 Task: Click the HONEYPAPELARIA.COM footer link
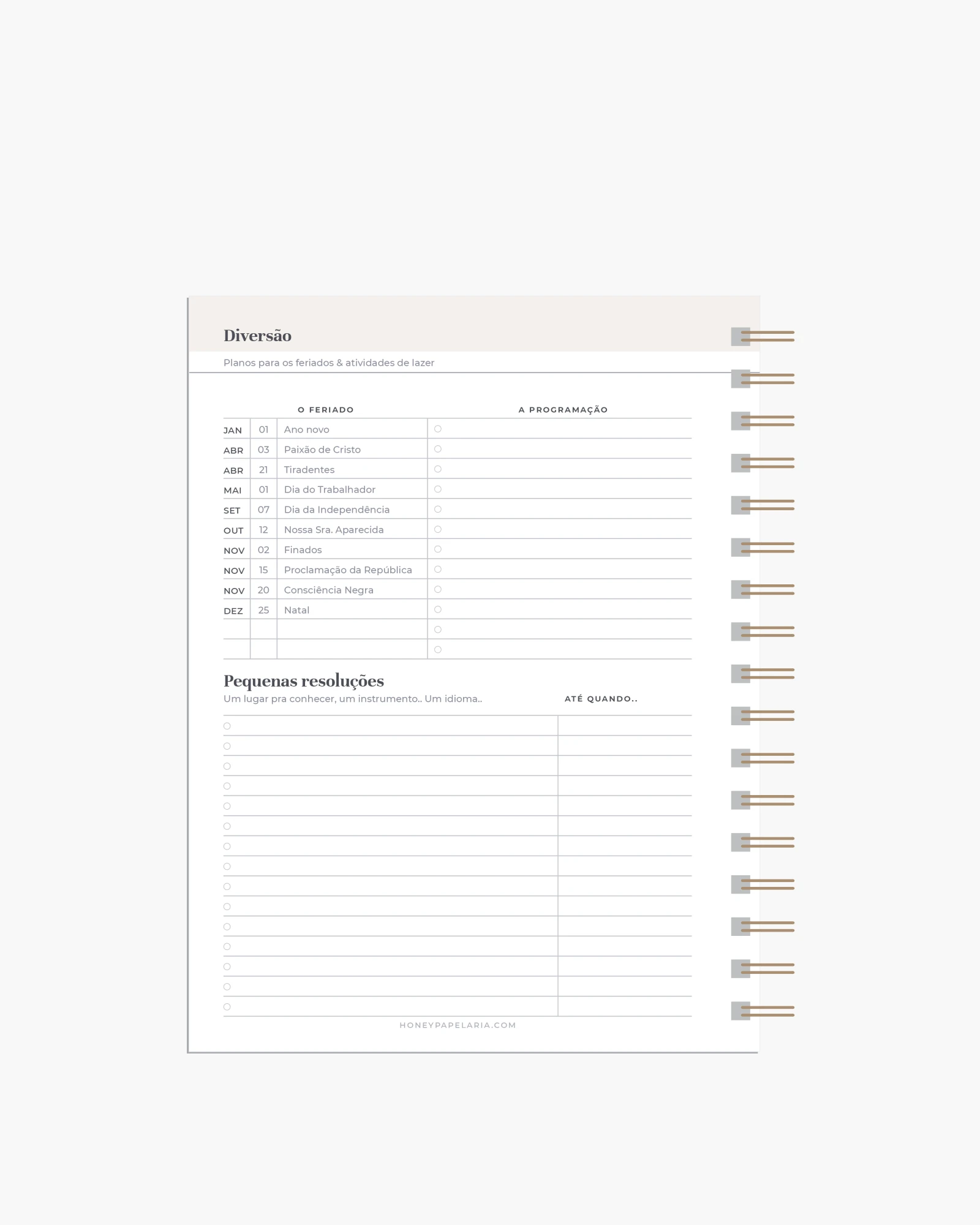pyautogui.click(x=458, y=1025)
